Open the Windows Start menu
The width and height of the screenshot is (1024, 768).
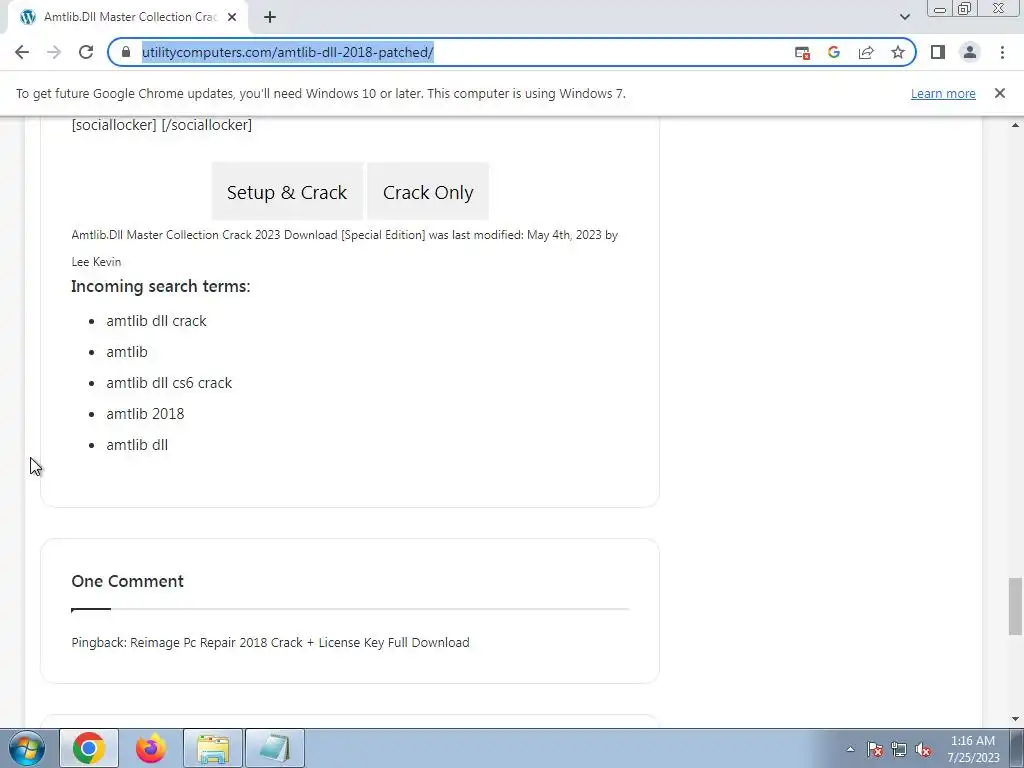(x=26, y=748)
